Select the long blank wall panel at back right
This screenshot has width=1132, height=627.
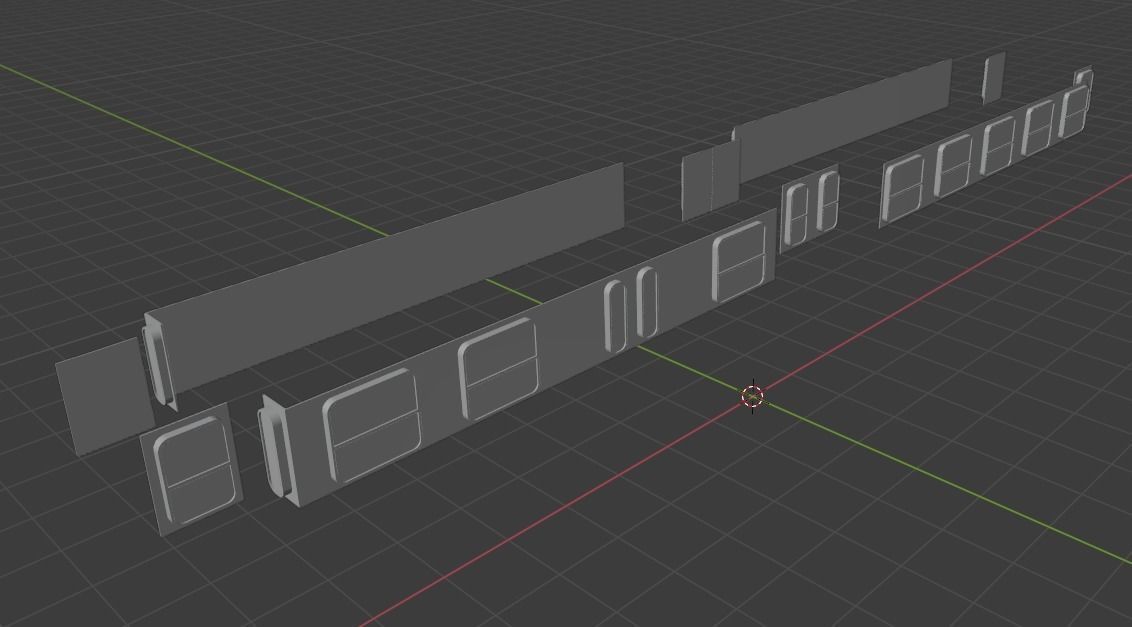pos(845,119)
